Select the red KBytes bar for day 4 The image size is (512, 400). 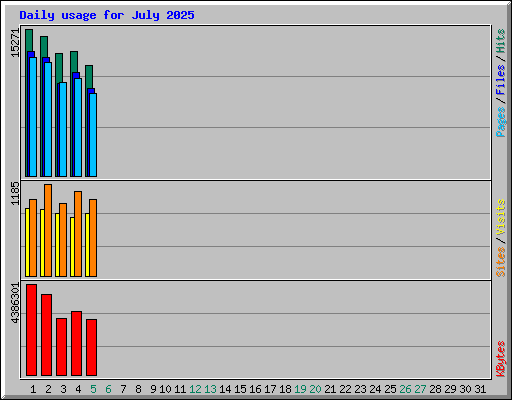(76, 344)
